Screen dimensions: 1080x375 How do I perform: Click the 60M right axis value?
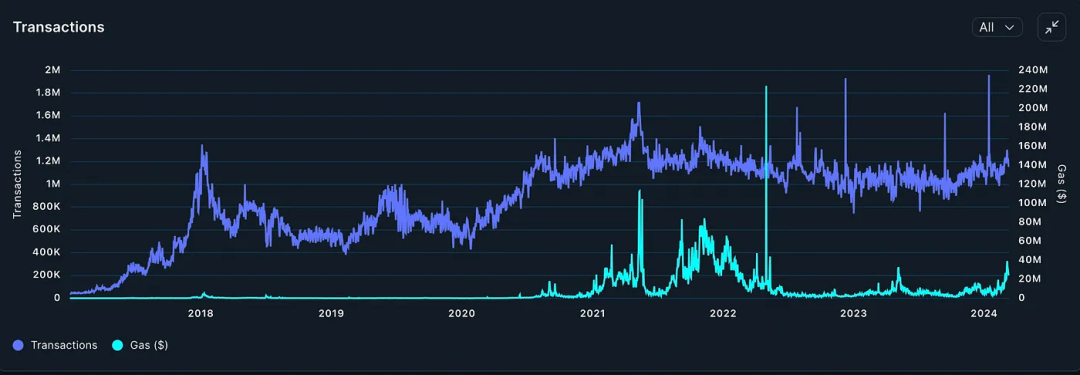click(1030, 241)
